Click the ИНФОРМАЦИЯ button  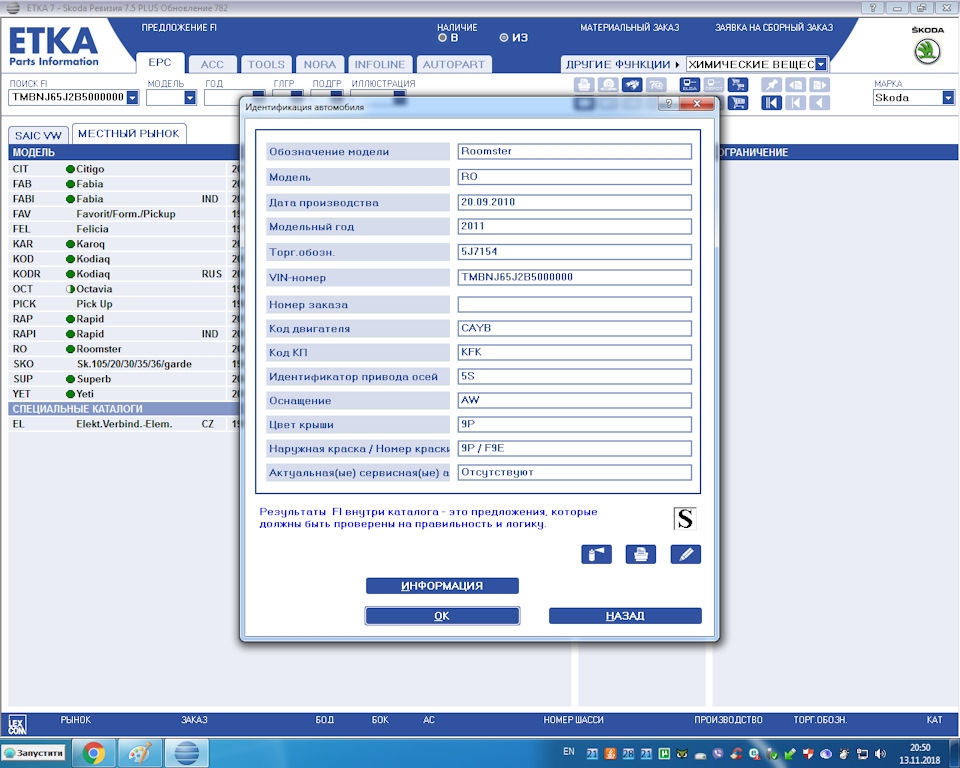click(442, 586)
